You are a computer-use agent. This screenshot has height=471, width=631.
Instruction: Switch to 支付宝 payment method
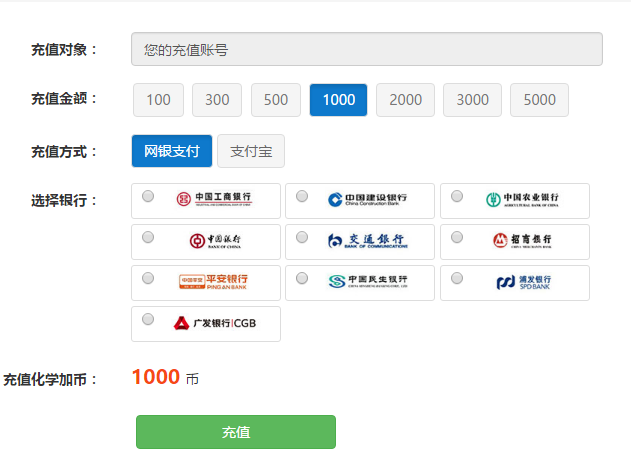click(251, 151)
